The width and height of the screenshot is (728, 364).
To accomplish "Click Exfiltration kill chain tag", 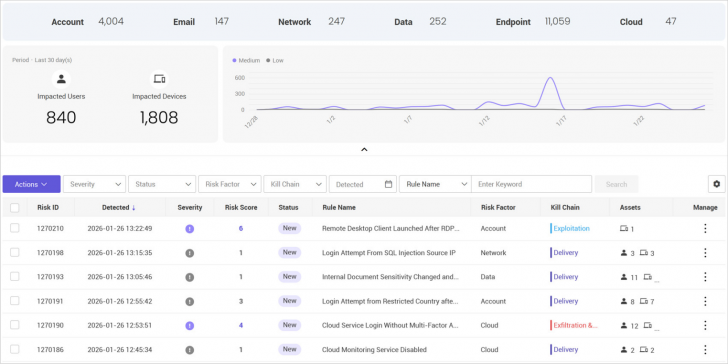I will 574,325.
